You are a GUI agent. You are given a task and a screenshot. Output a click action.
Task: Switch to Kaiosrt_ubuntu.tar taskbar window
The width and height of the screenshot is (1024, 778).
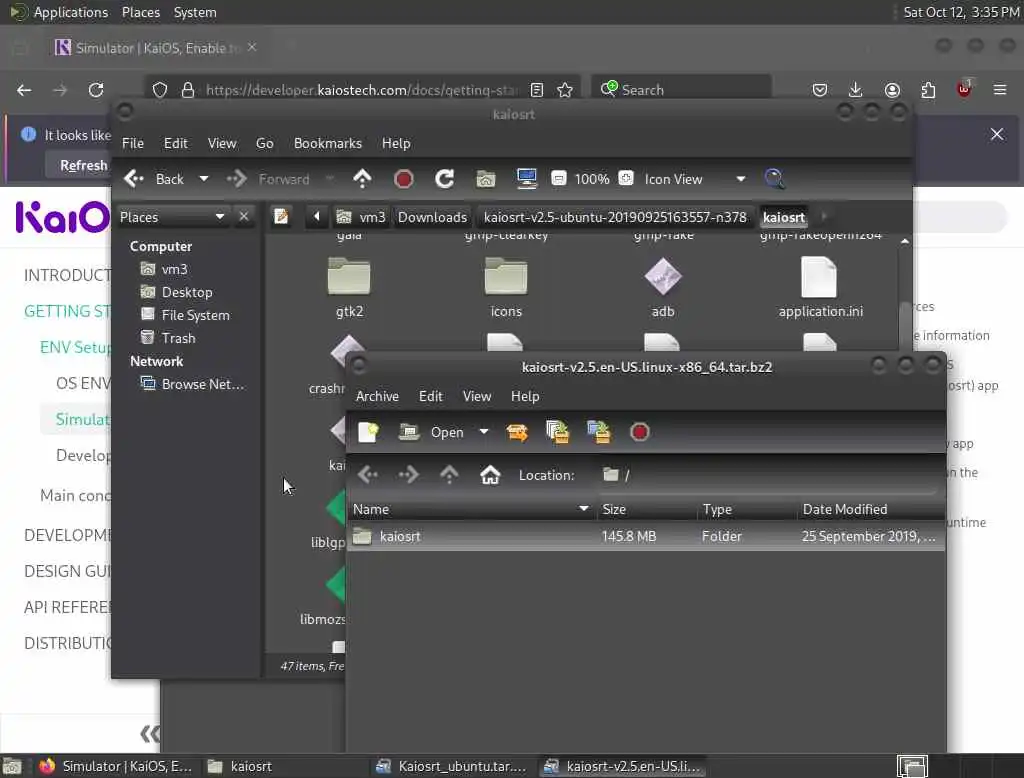pos(452,766)
